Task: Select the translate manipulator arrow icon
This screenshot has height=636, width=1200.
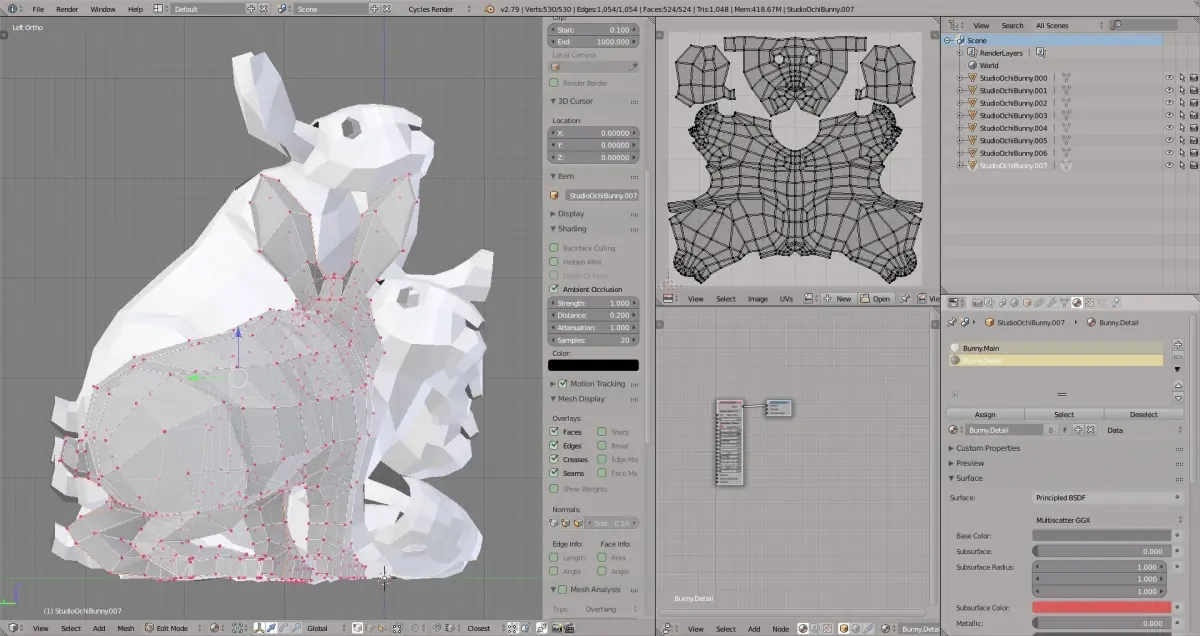Action: [271, 628]
